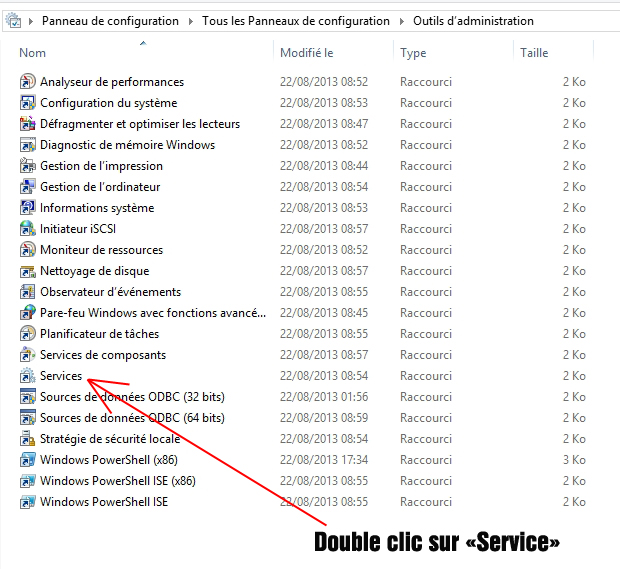The width and height of the screenshot is (620, 569).
Task: Go to Tous les Panneaux de configuration
Action: pos(296,21)
